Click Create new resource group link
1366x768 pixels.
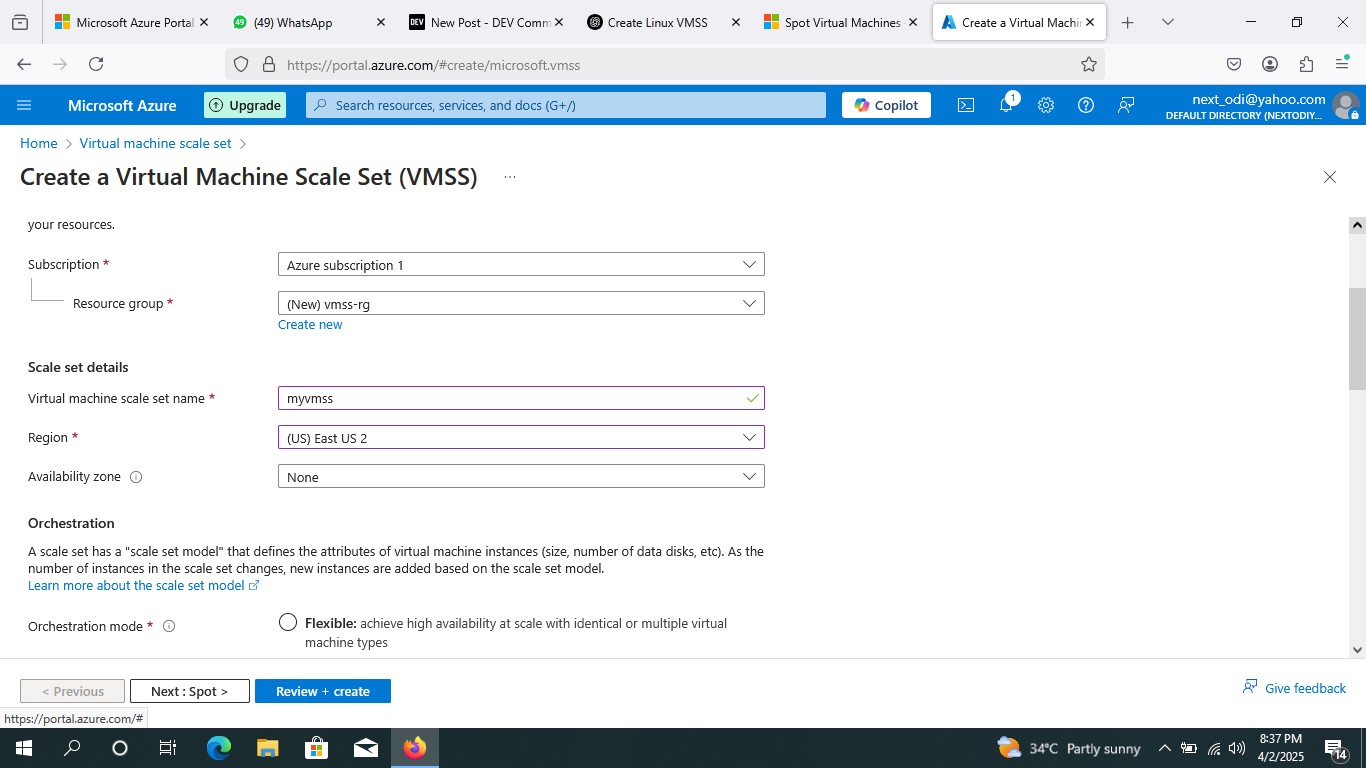[x=310, y=324]
